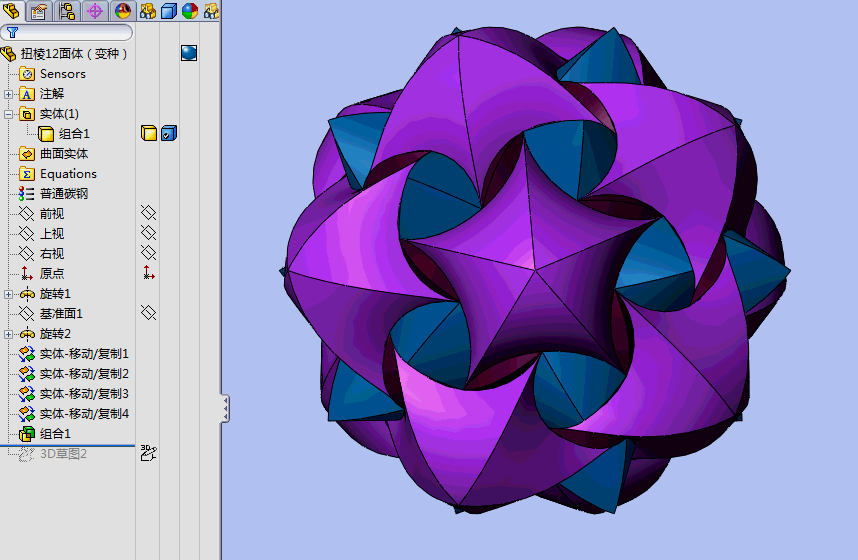Select the 实体-移动/复制3 feature

(x=84, y=394)
